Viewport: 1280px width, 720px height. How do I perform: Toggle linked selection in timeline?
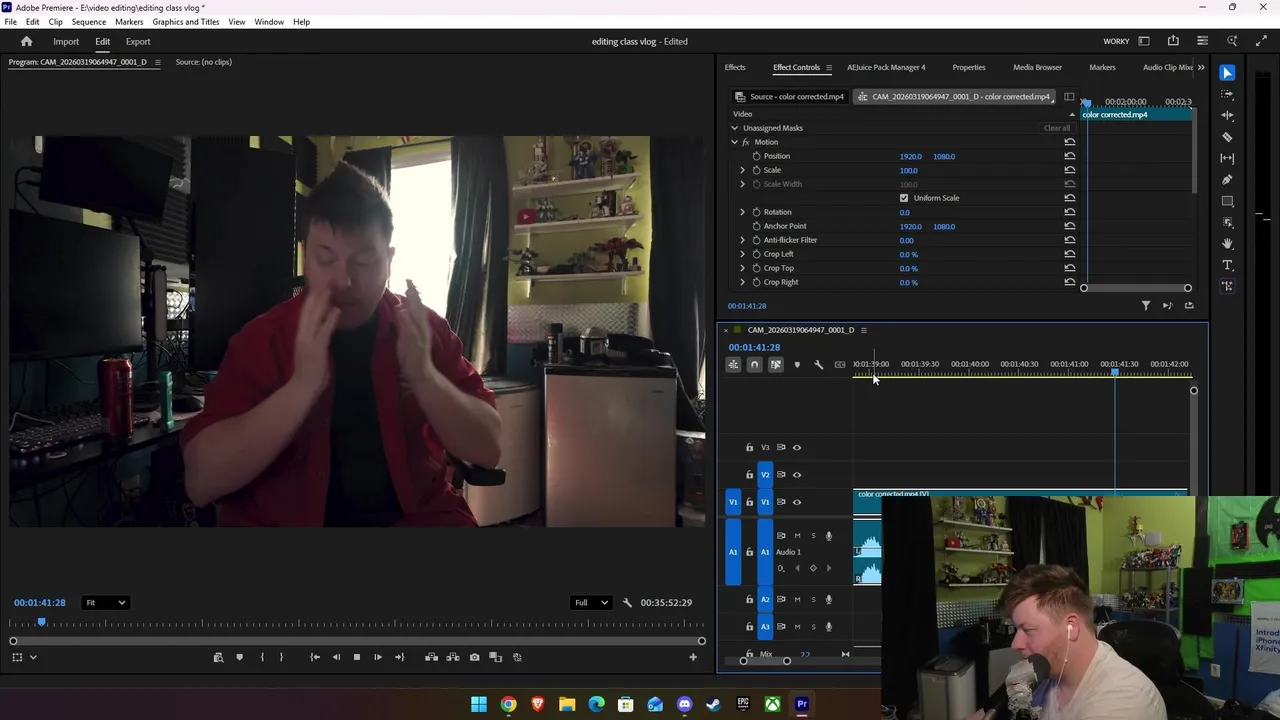click(775, 365)
